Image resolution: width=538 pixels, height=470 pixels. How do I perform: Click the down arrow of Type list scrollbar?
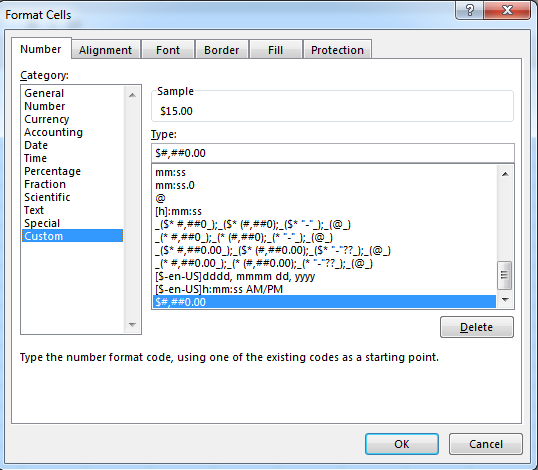tap(505, 299)
